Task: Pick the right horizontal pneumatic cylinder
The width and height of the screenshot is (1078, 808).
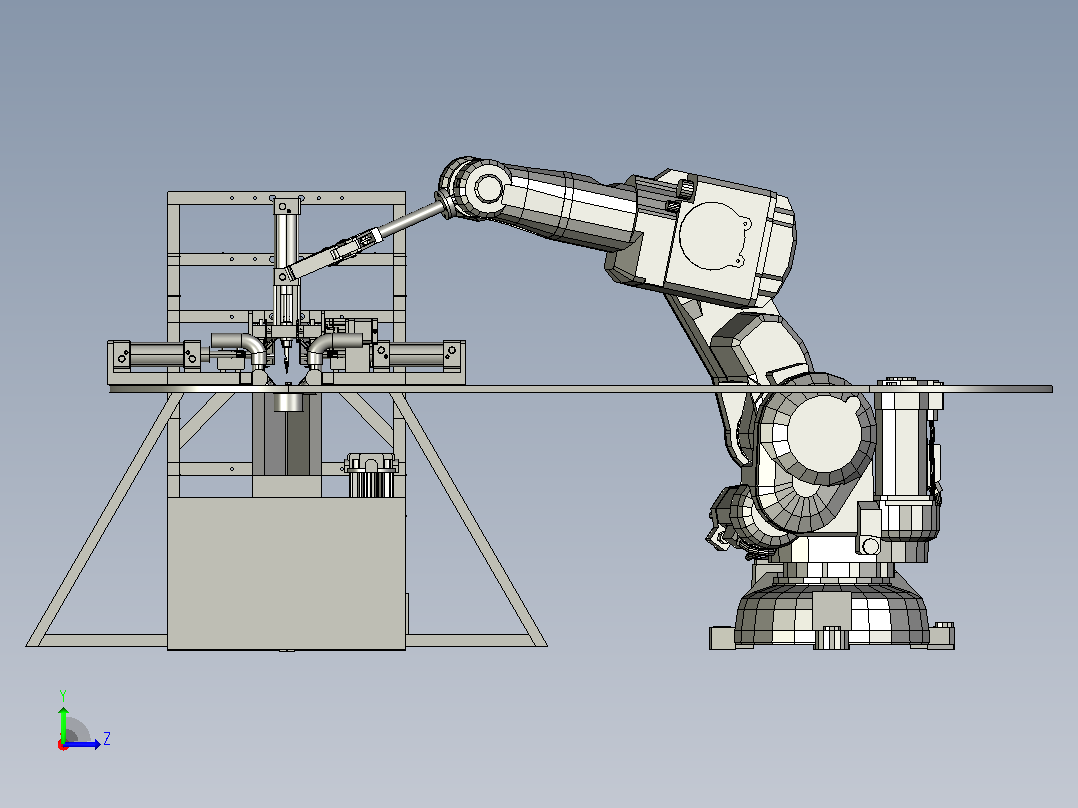Action: (419, 355)
